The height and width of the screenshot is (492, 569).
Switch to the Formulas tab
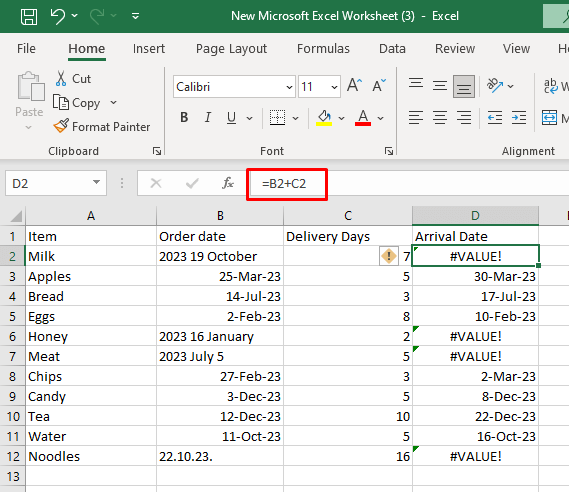point(323,49)
